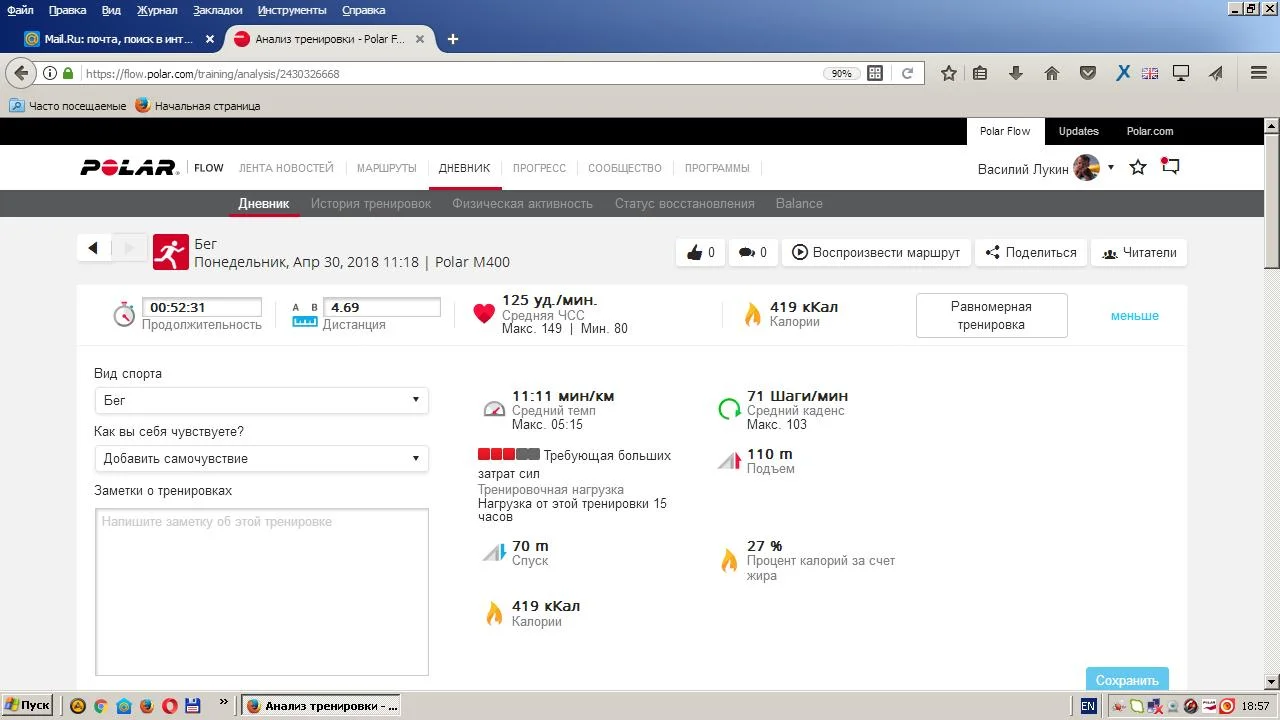Open the Закладки menu
Viewport: 1280px width, 720px height.
tap(217, 10)
